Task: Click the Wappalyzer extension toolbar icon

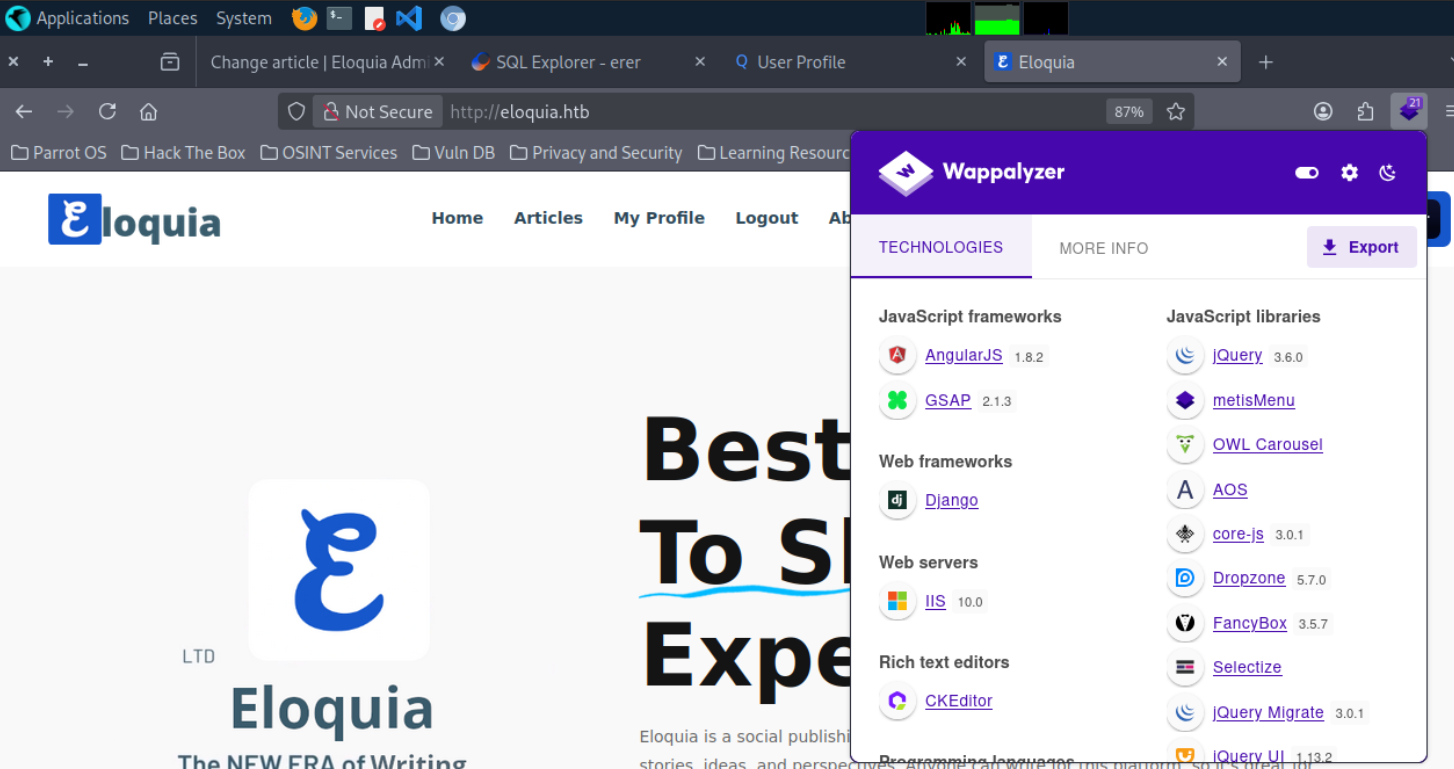Action: [1409, 111]
